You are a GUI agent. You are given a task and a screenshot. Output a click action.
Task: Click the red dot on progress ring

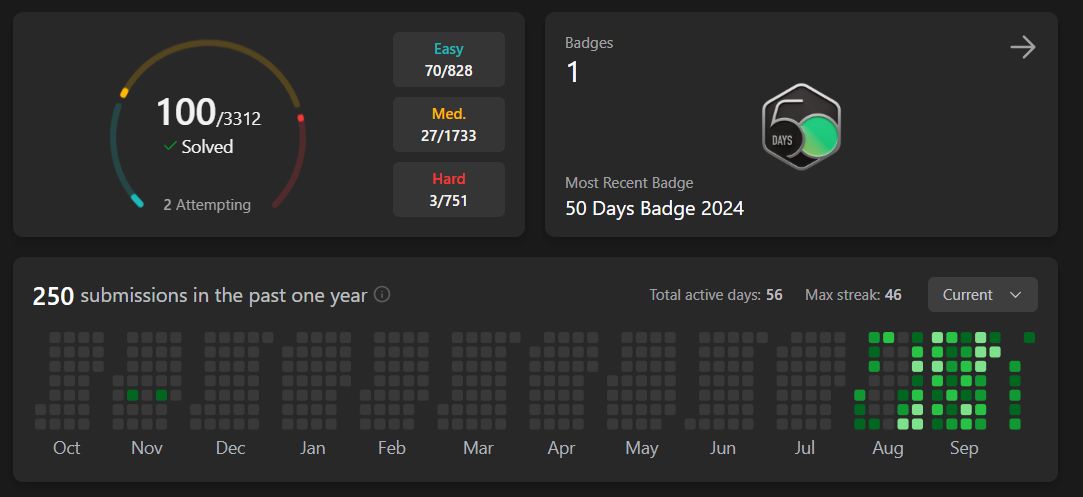point(300,118)
